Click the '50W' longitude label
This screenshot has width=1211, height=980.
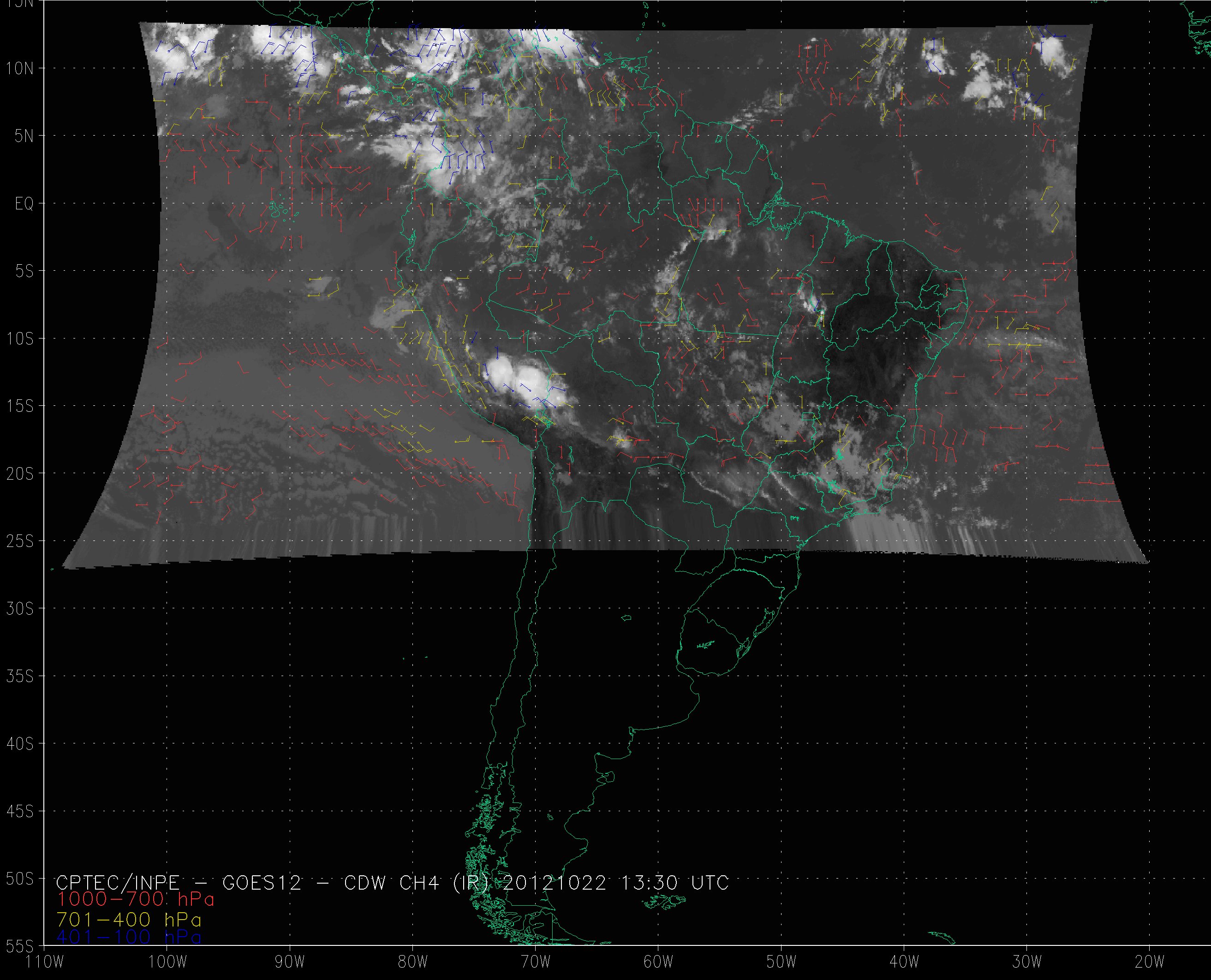pyautogui.click(x=781, y=962)
